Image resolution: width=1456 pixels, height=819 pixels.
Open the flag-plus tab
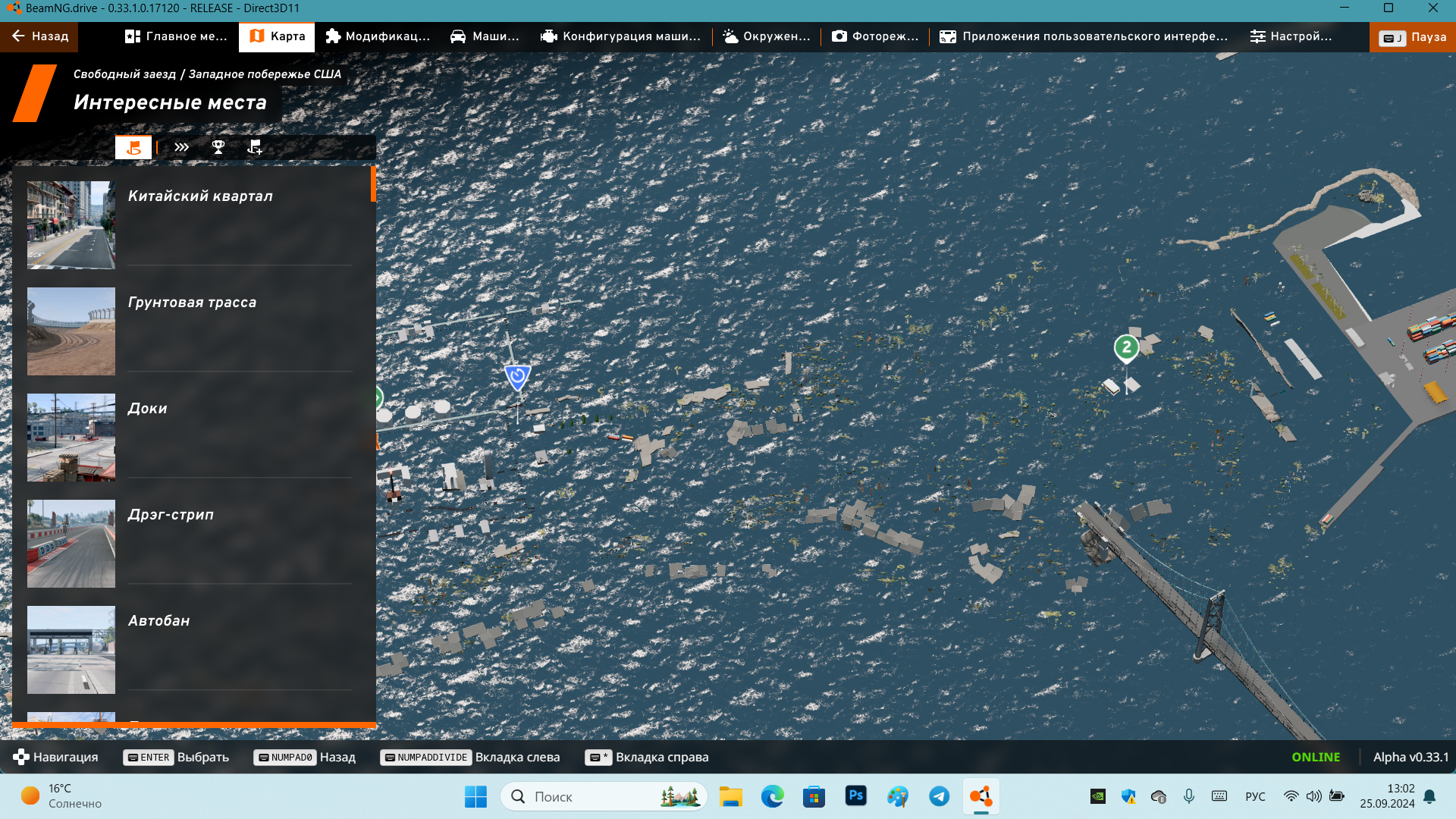point(255,147)
